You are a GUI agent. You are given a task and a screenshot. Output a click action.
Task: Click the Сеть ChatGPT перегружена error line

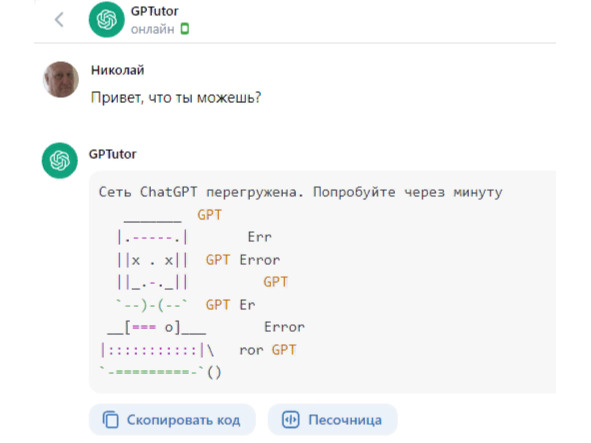[x=300, y=192]
